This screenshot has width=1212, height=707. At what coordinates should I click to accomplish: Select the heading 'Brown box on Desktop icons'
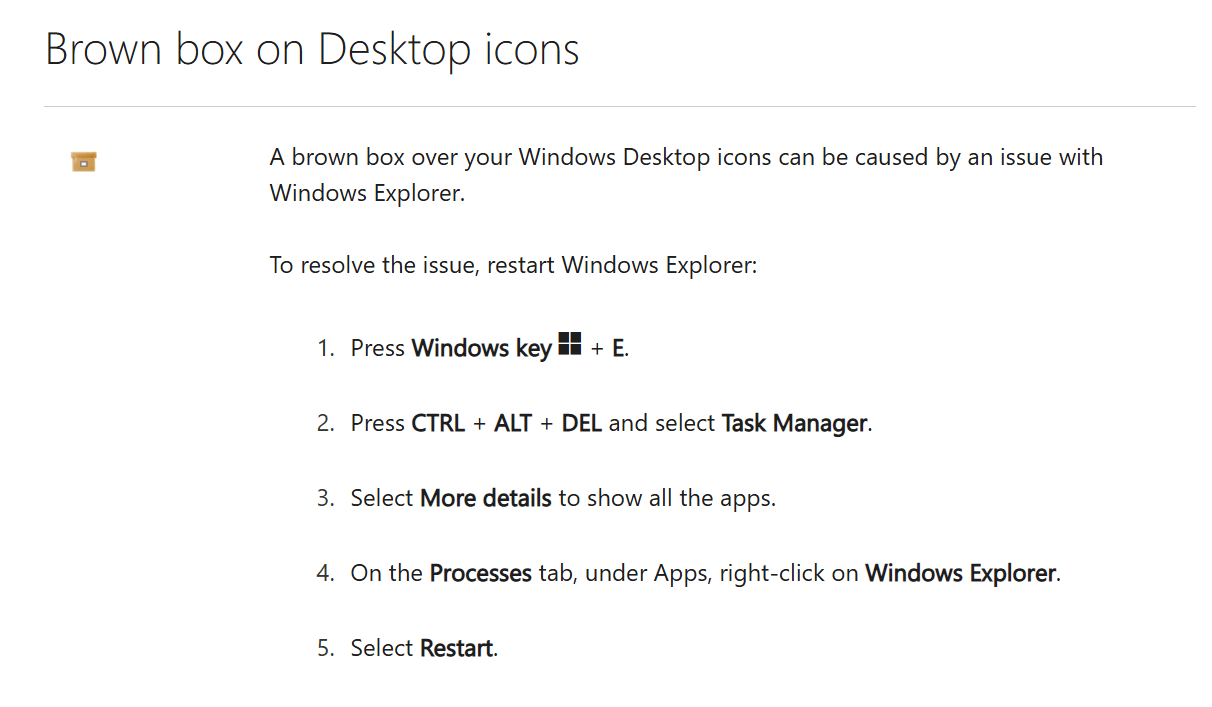pyautogui.click(x=312, y=50)
